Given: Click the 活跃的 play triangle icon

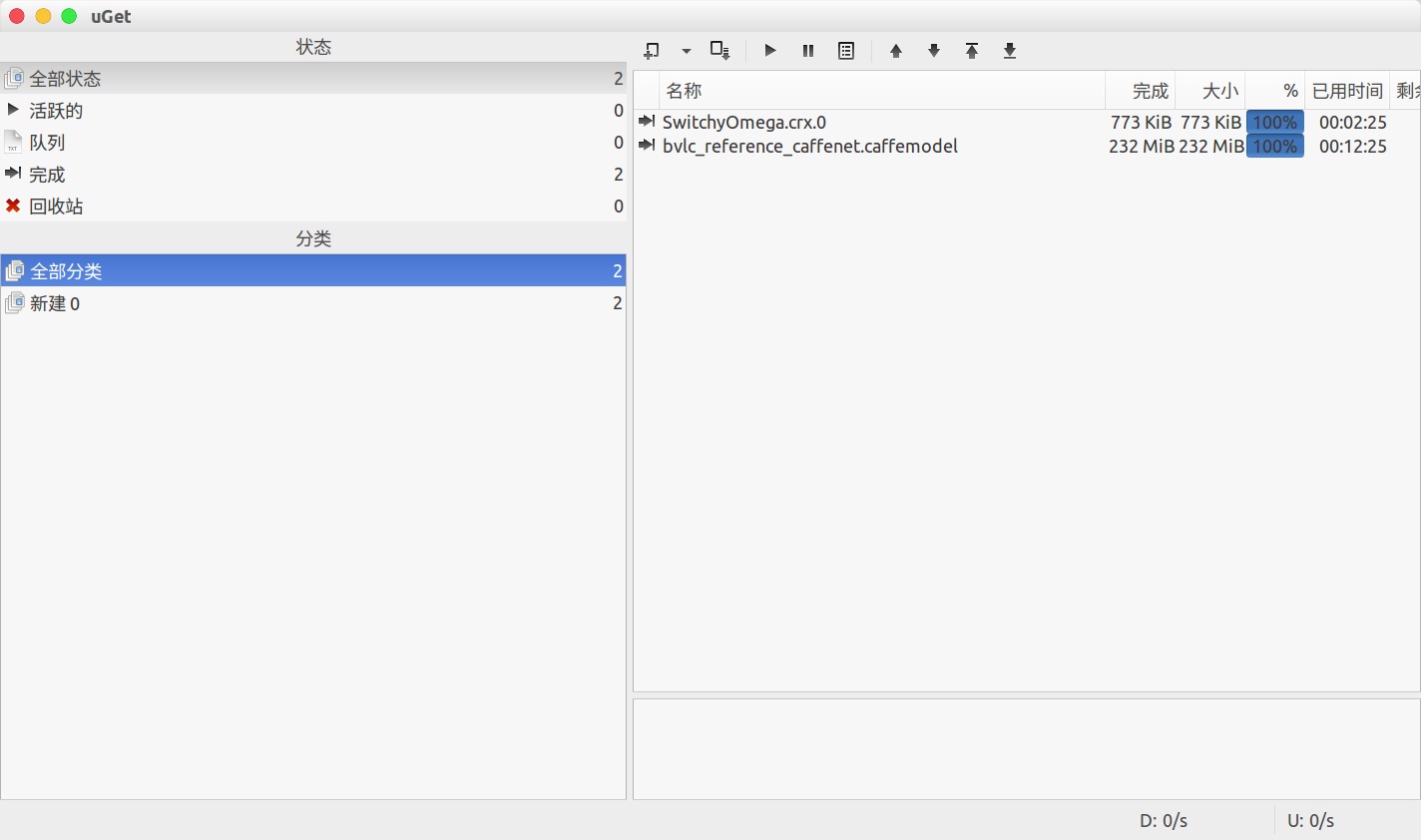Looking at the screenshot, I should [x=13, y=109].
